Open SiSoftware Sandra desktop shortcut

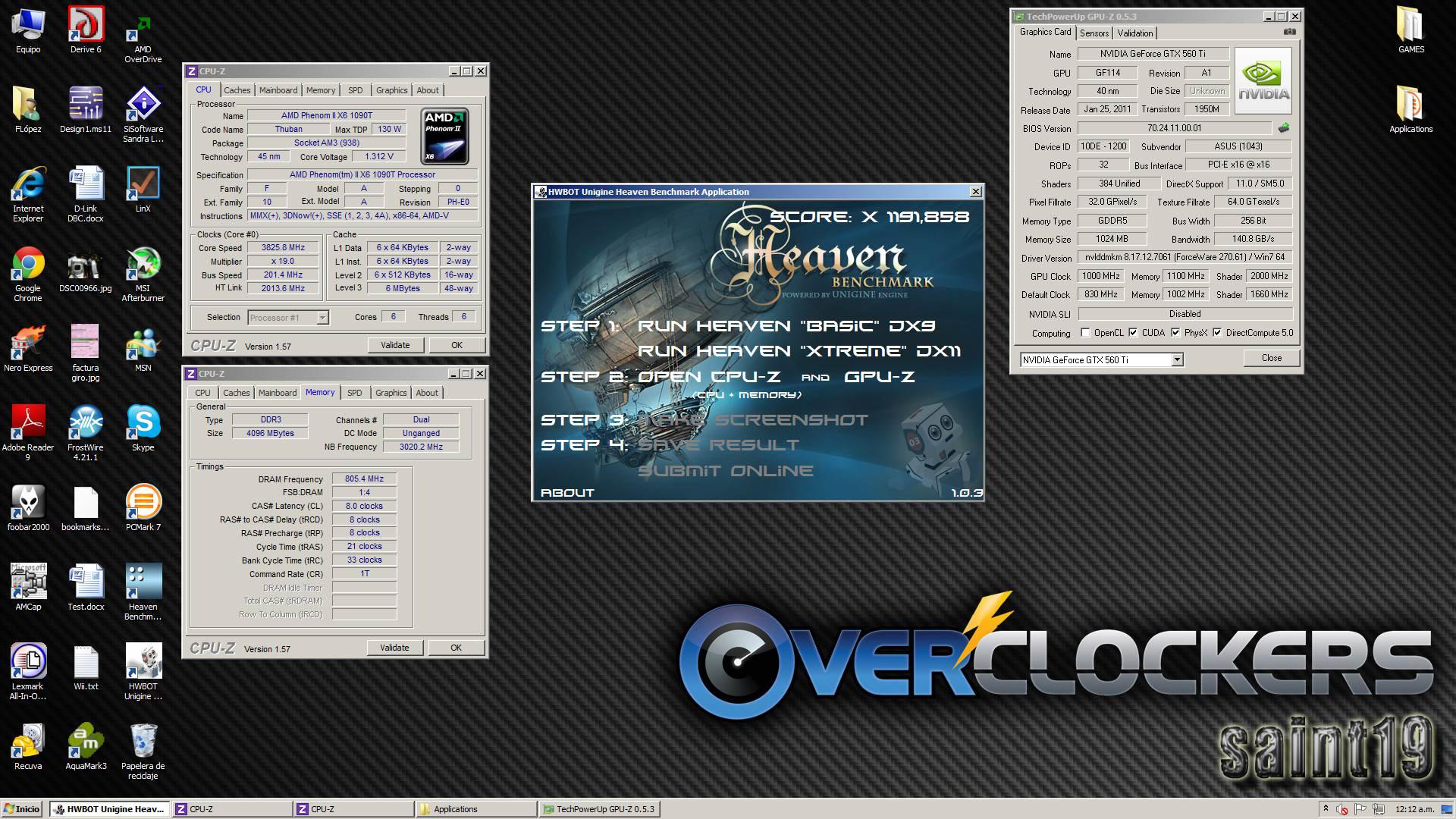click(143, 114)
